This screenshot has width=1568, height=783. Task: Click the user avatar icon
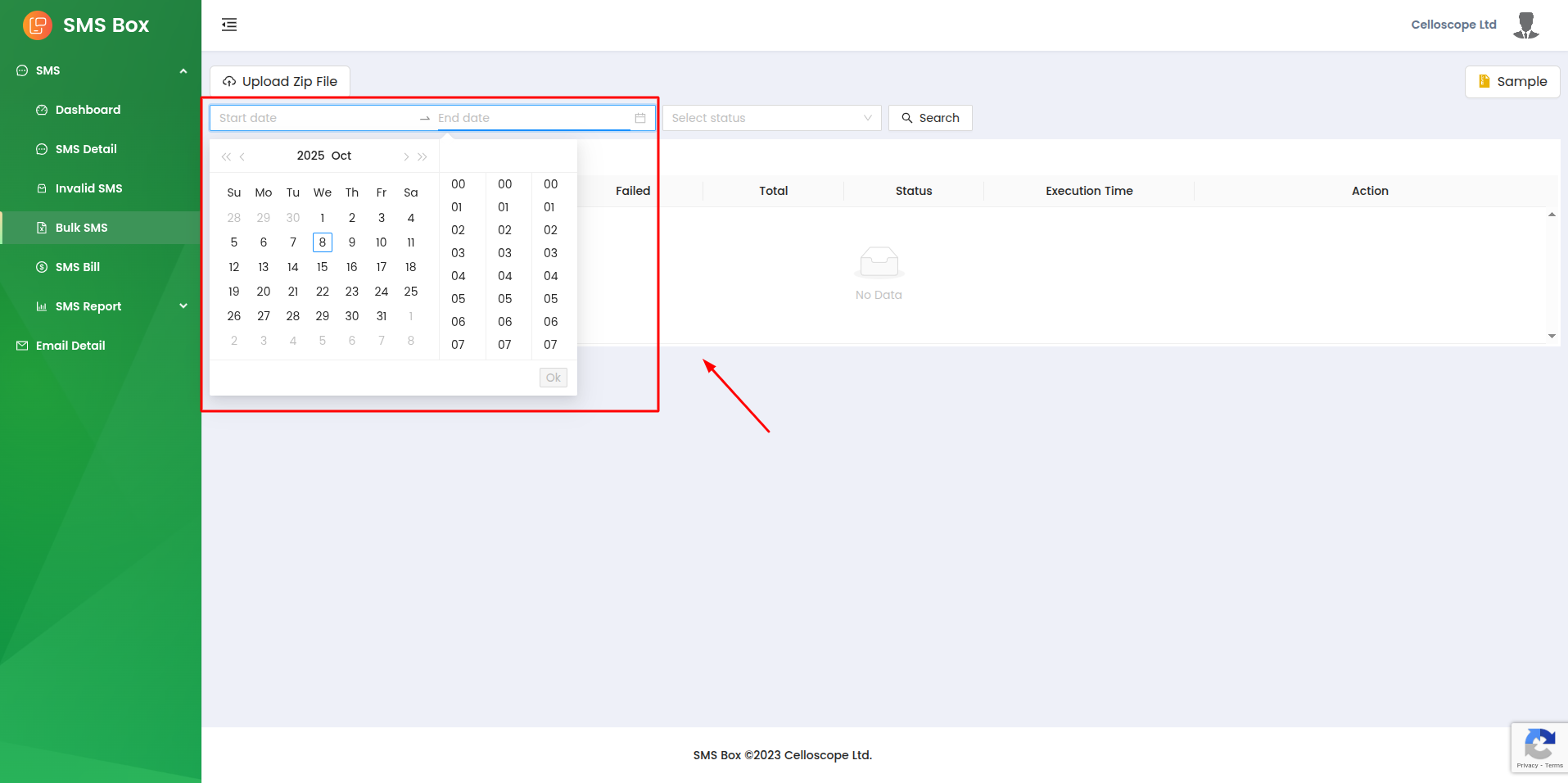1525,25
